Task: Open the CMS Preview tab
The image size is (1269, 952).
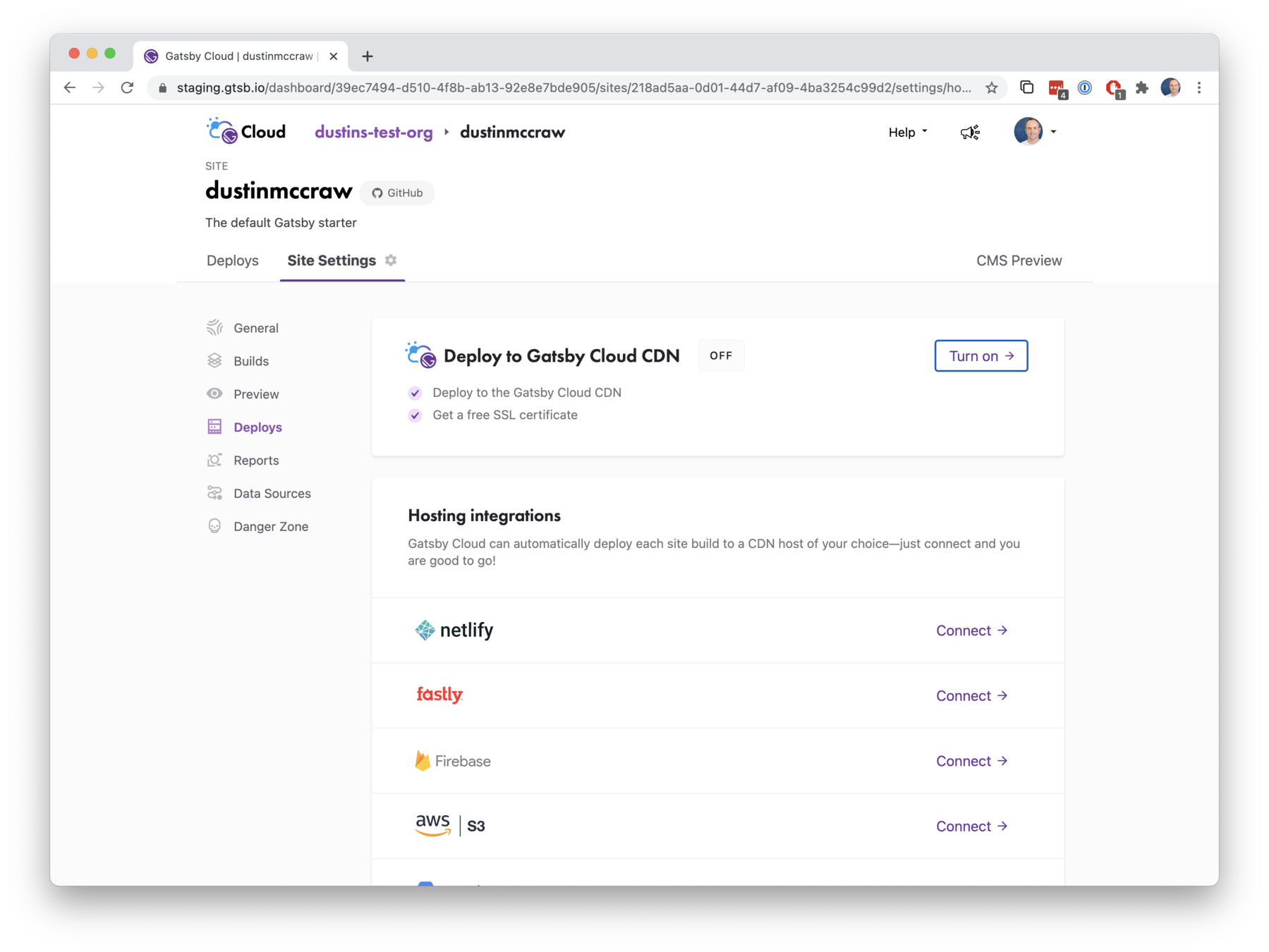Action: click(x=1019, y=260)
